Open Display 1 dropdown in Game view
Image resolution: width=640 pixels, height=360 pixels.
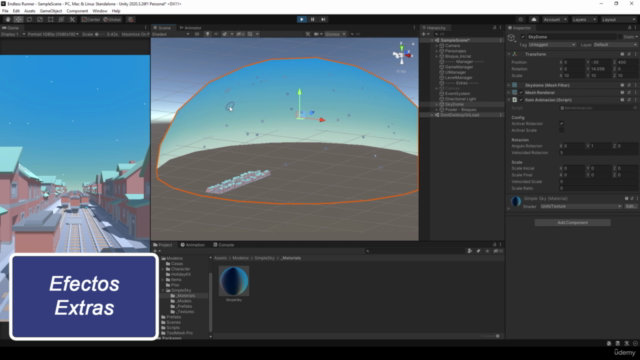click(x=13, y=34)
